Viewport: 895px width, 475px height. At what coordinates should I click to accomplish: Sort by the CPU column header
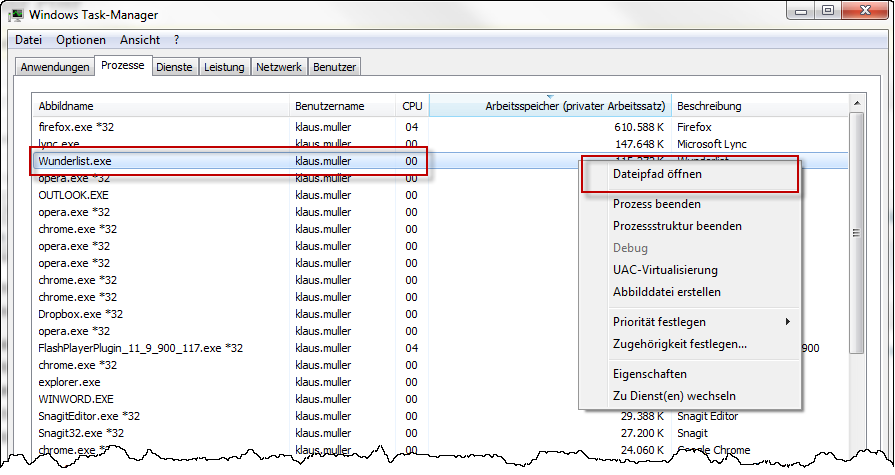point(412,106)
